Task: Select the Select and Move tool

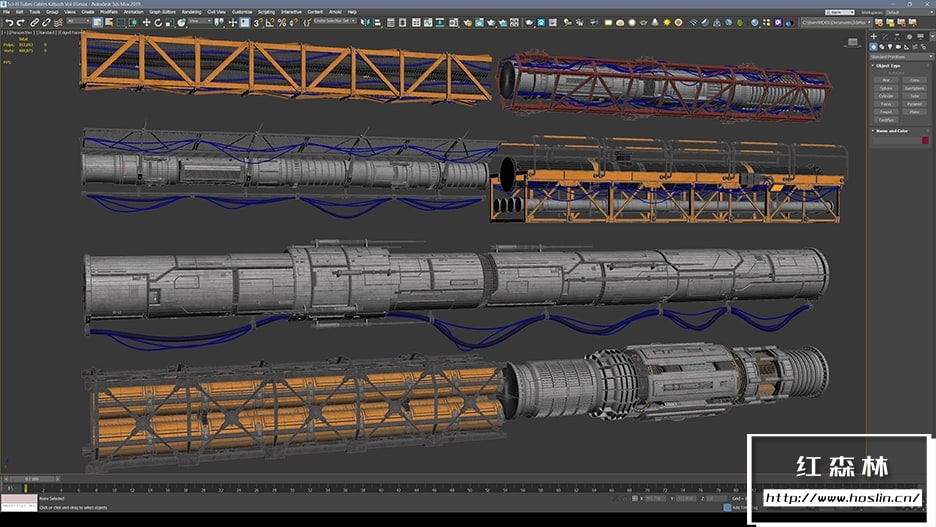Action: pyautogui.click(x=147, y=21)
